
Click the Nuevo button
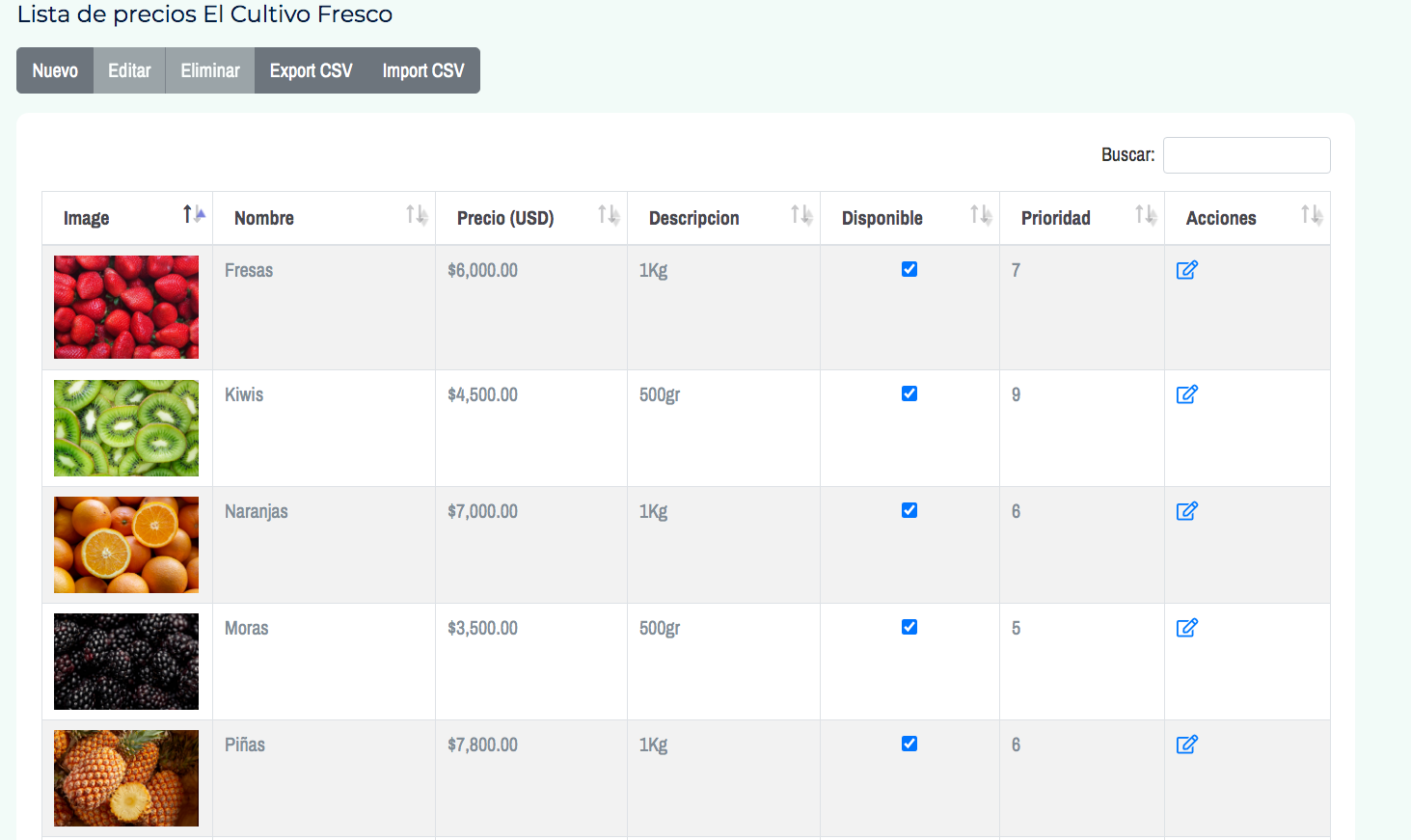[x=55, y=70]
